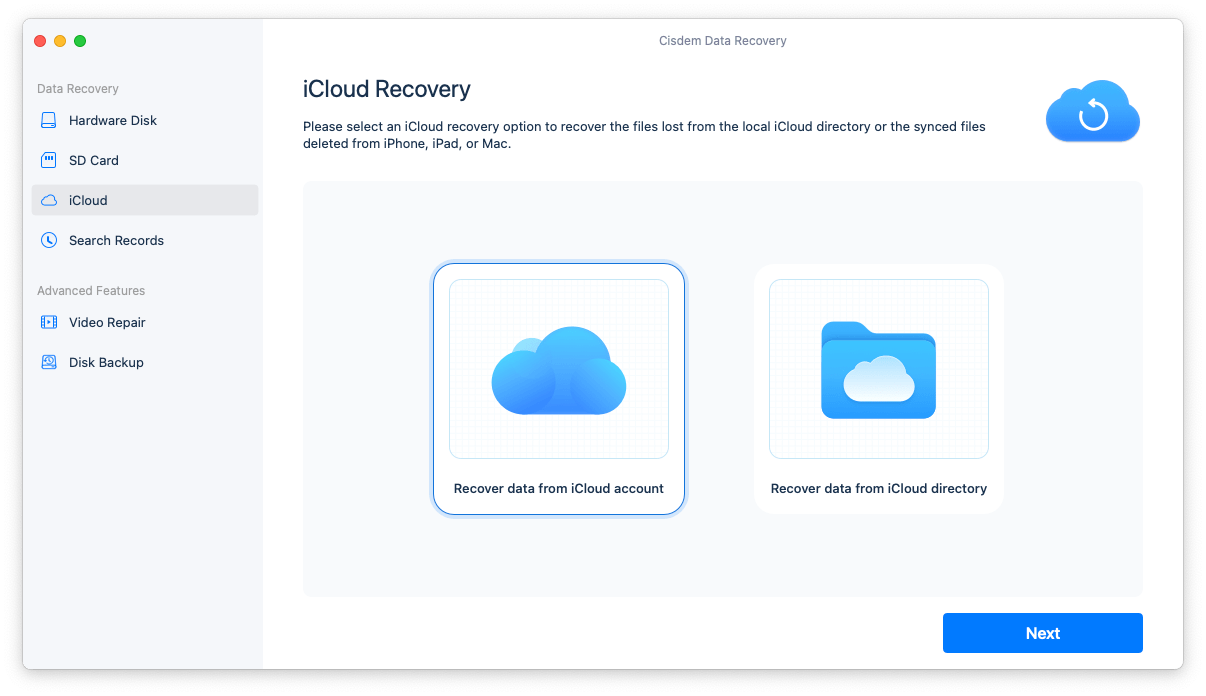Click the green full-screen window button
Image resolution: width=1206 pixels, height=696 pixels.
pyautogui.click(x=80, y=41)
